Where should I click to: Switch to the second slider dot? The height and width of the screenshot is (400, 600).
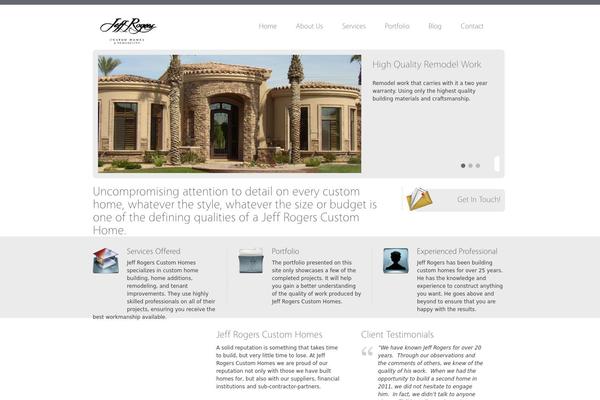pos(470,166)
